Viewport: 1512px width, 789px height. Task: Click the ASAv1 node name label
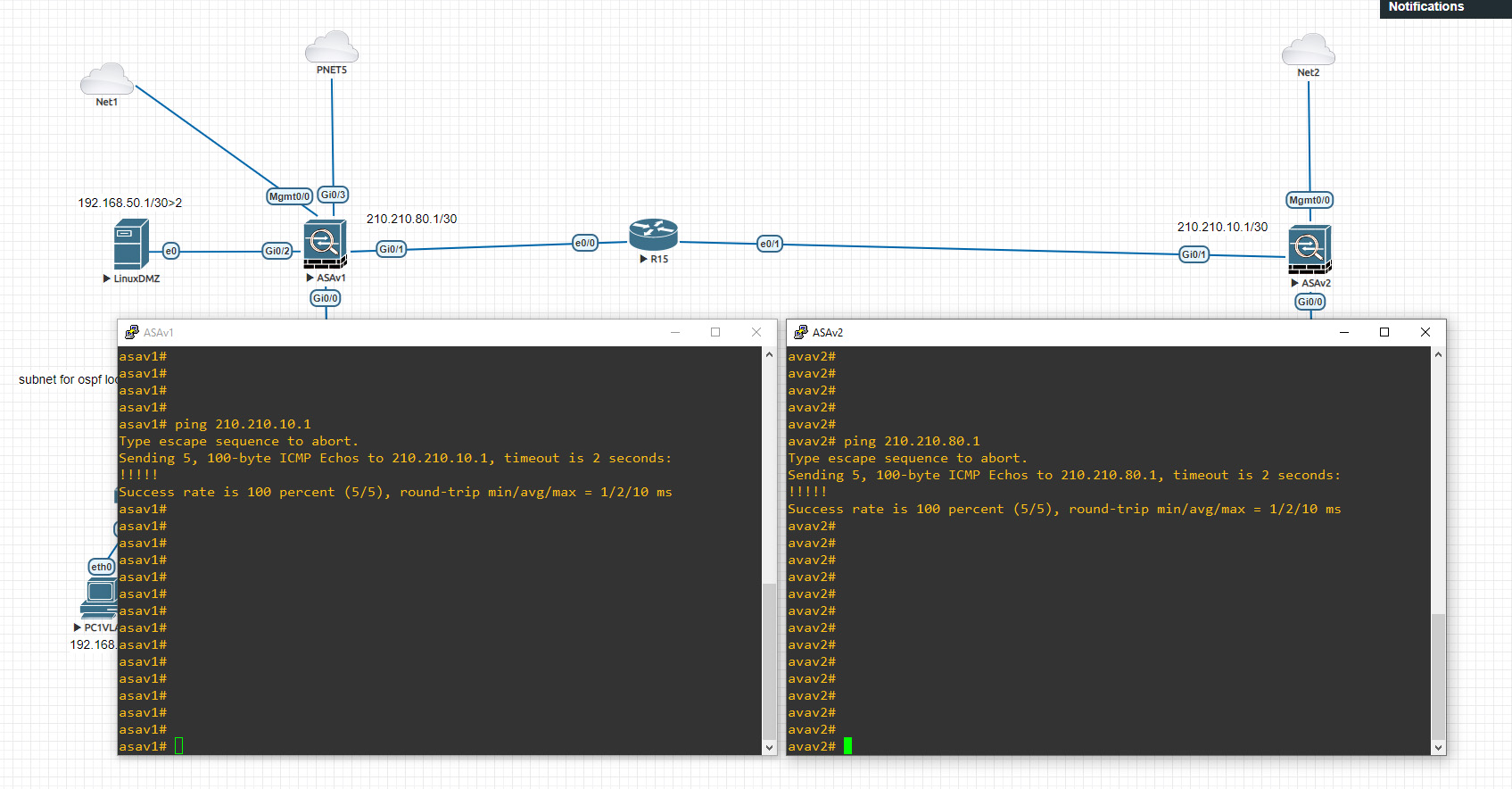[331, 278]
